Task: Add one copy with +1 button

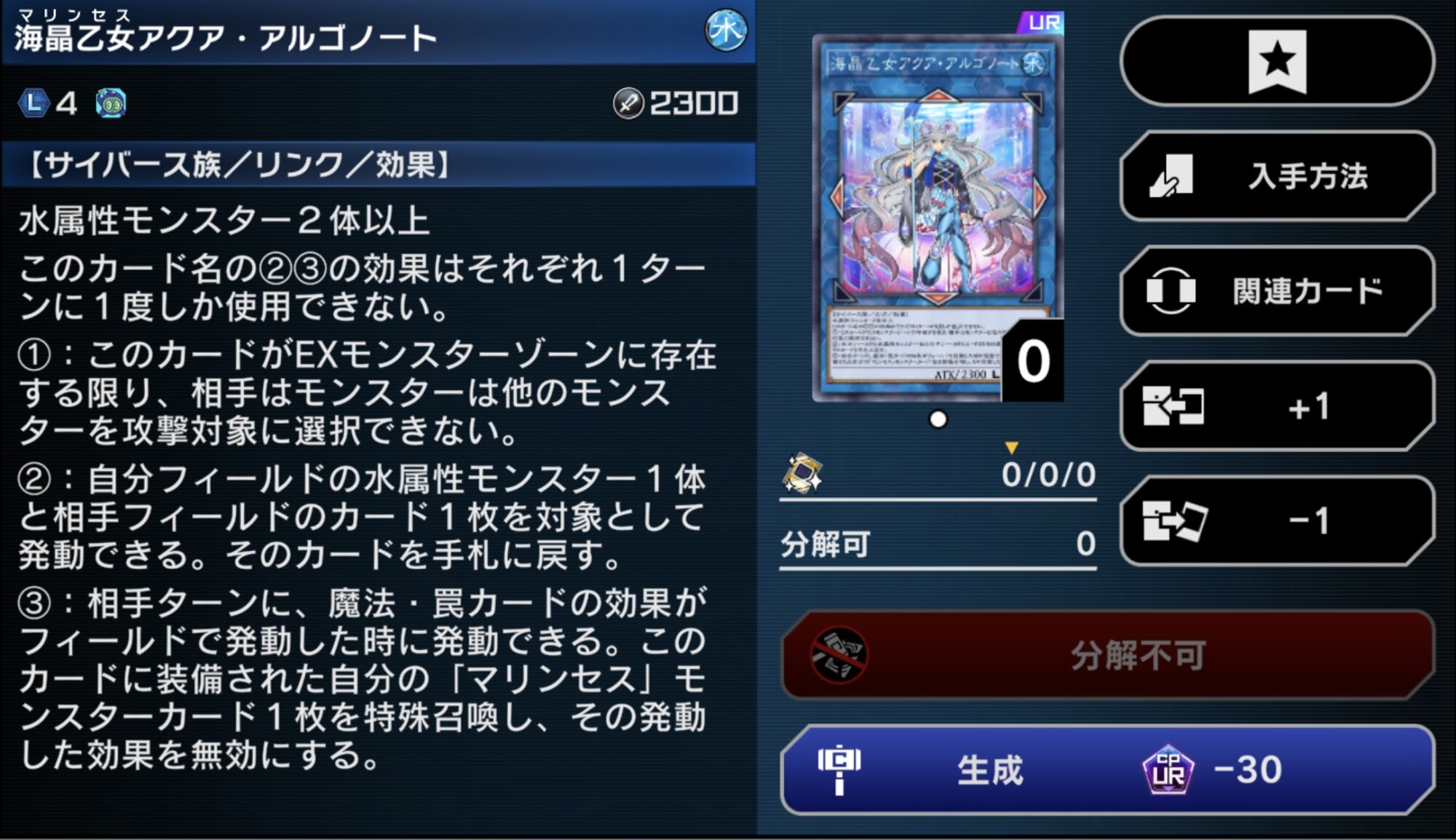Action: (x=1277, y=406)
